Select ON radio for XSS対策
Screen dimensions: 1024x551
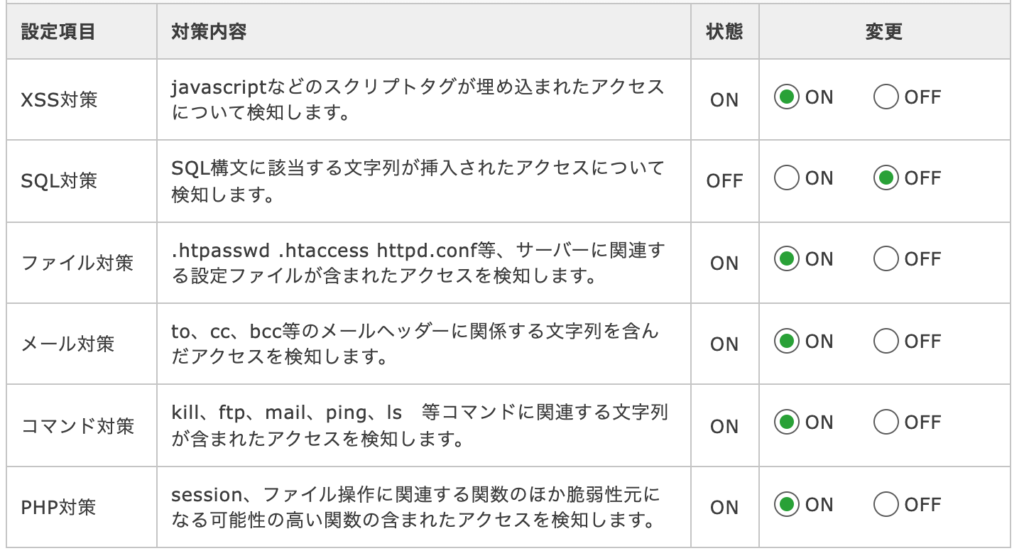point(786,97)
